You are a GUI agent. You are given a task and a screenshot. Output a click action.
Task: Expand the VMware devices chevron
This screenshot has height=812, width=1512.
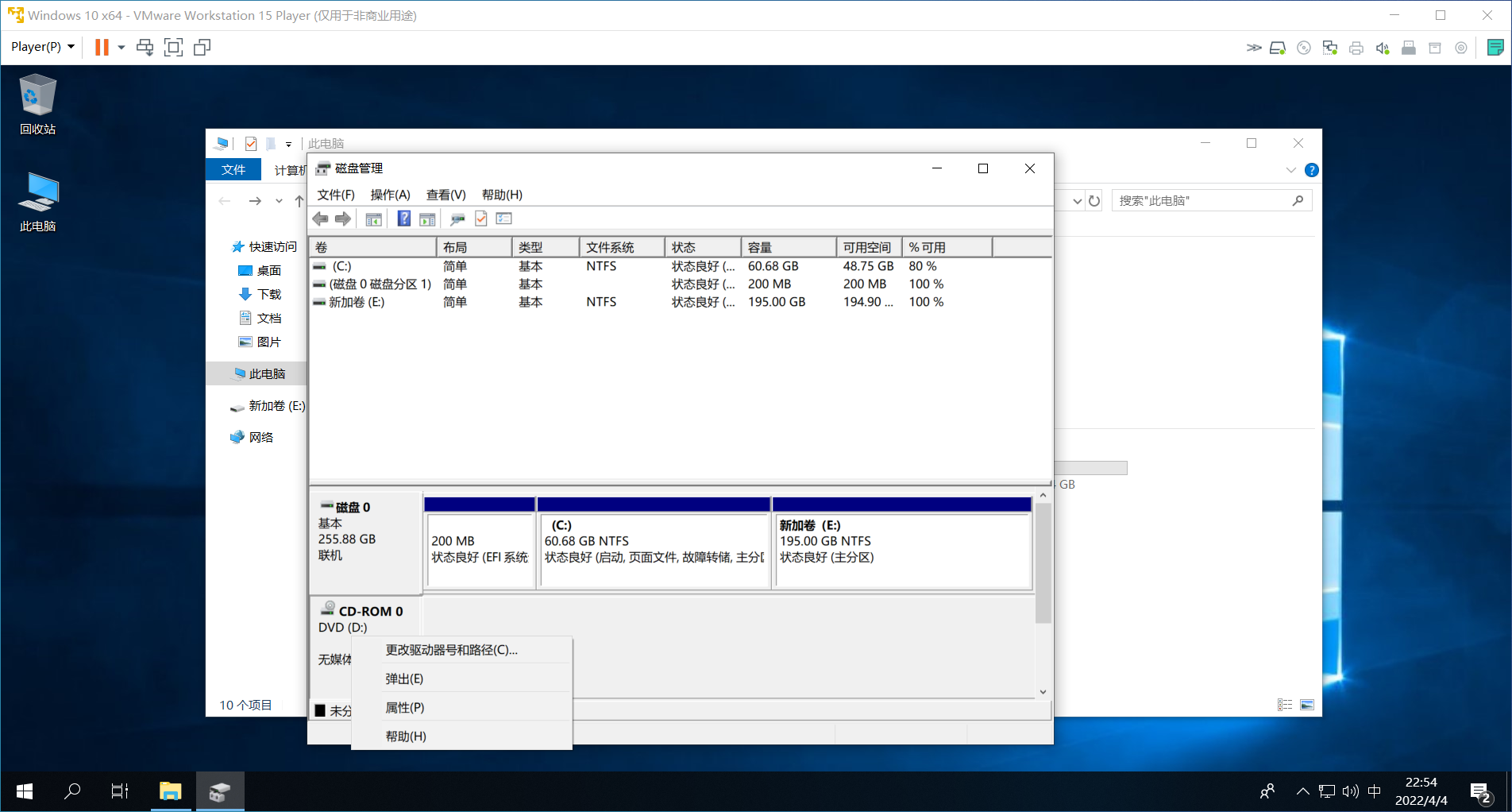tap(1254, 48)
